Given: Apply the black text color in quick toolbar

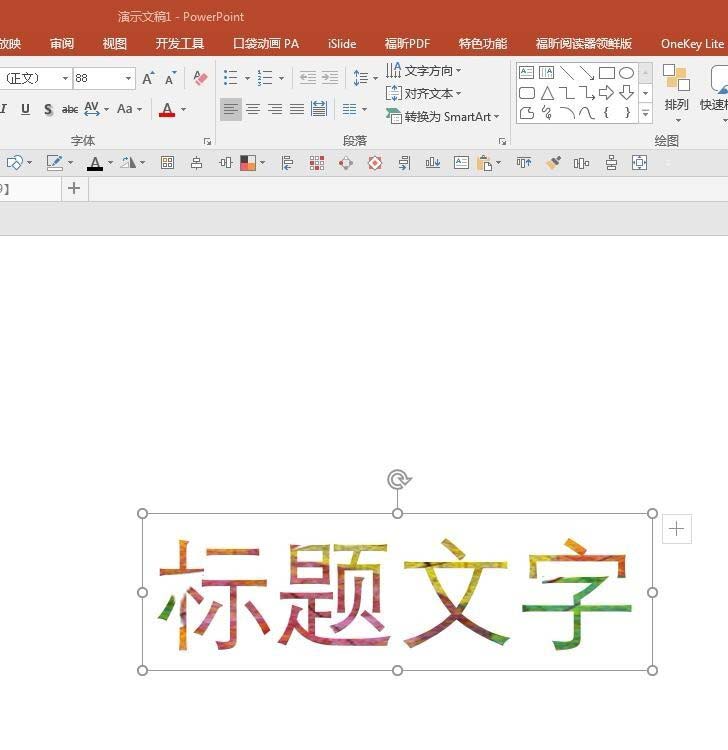Looking at the screenshot, I should (95, 164).
